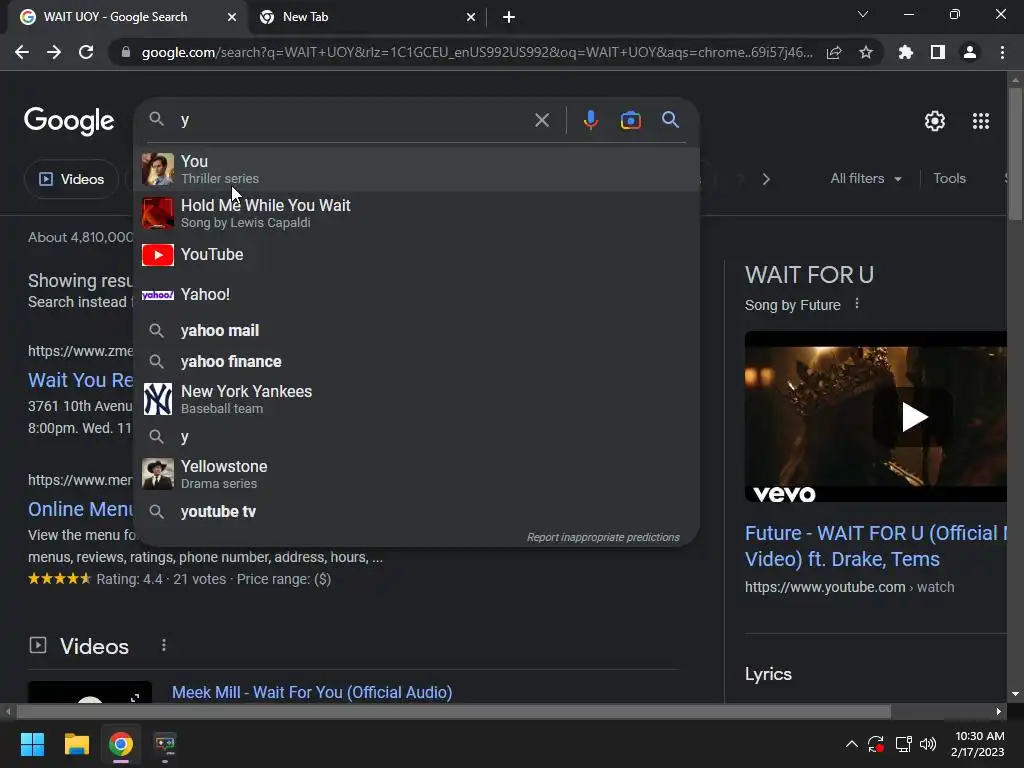Open the Chrome profile icon
Screen dimensions: 1024x768
[970, 52]
